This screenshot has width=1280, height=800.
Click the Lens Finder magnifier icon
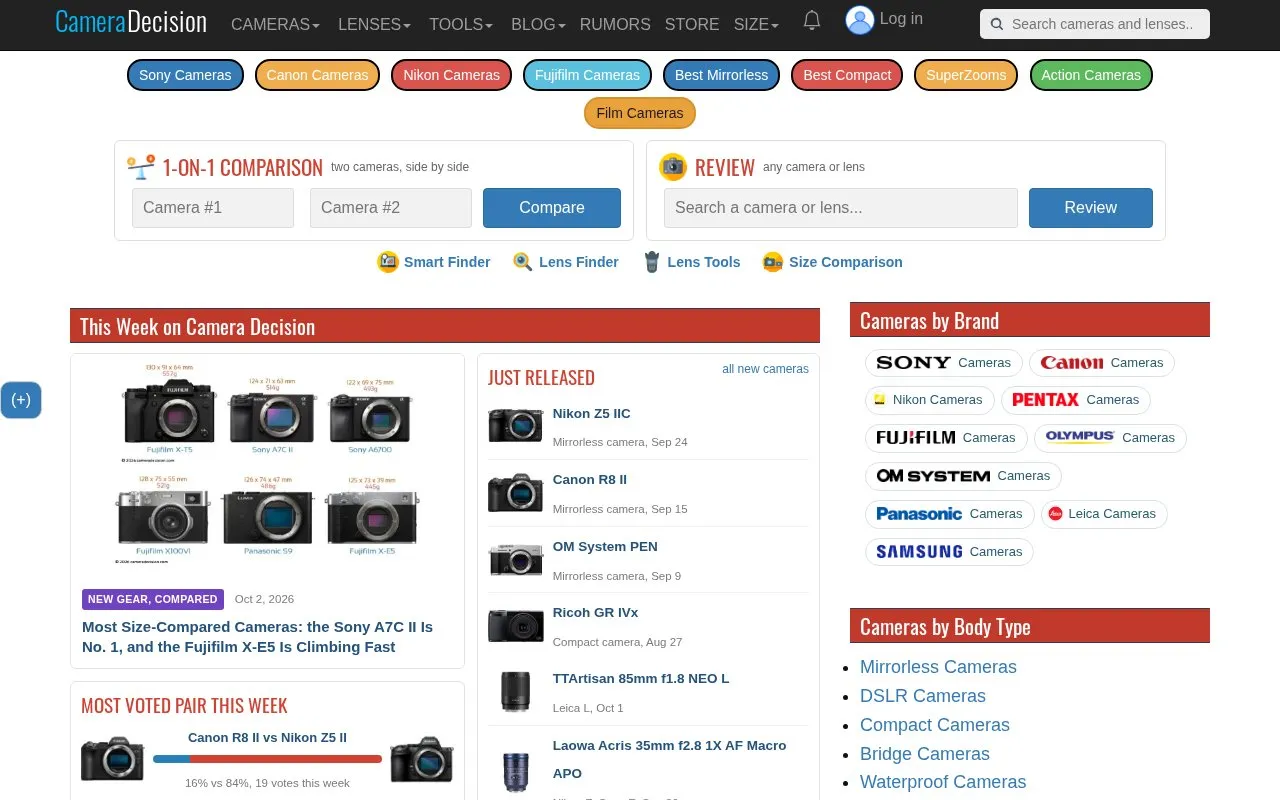(x=523, y=262)
